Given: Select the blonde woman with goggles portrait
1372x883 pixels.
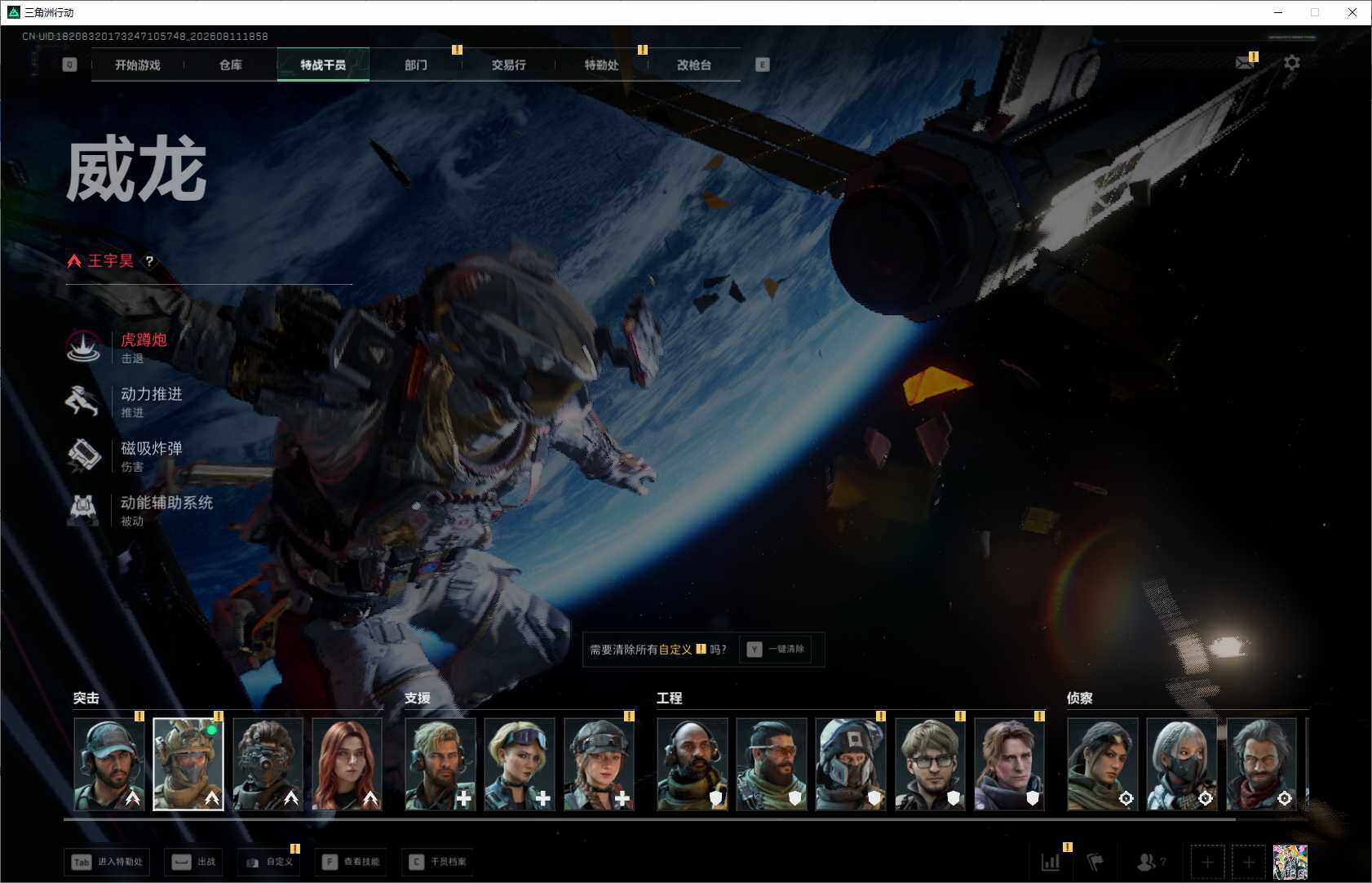Looking at the screenshot, I should point(520,764).
